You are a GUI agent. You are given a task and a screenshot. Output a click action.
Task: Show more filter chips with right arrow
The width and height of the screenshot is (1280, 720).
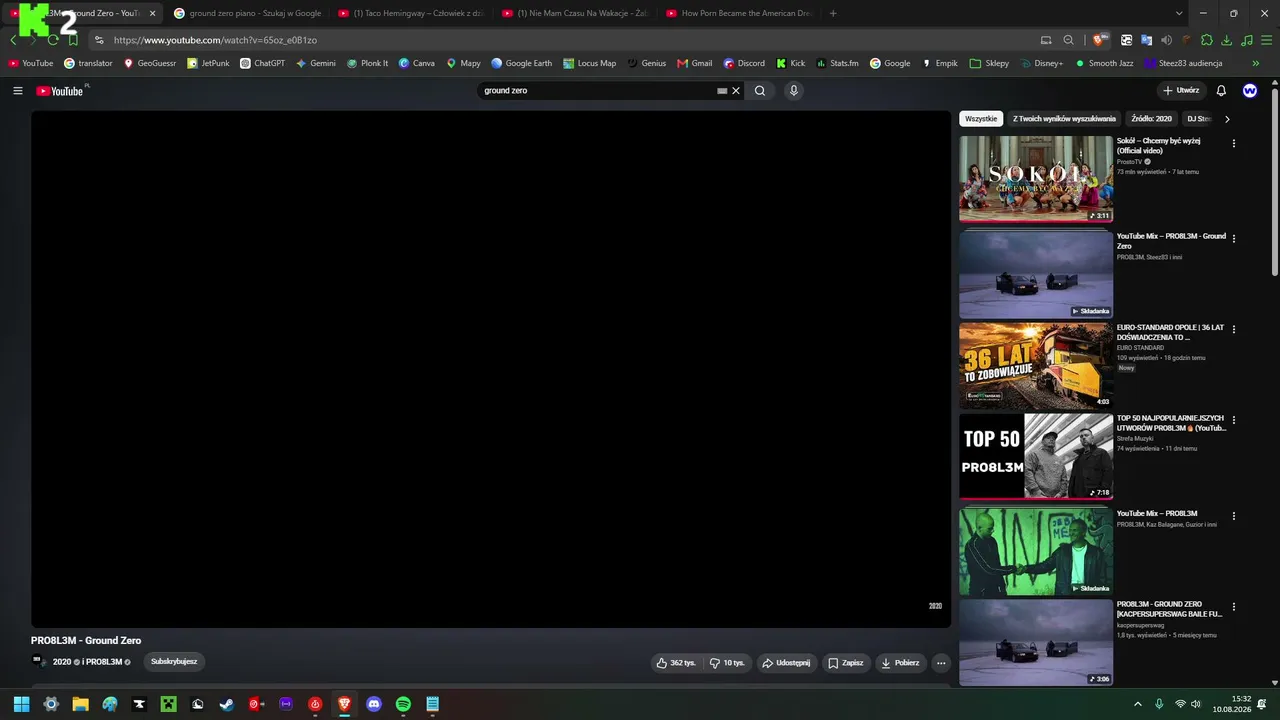[x=1227, y=119]
